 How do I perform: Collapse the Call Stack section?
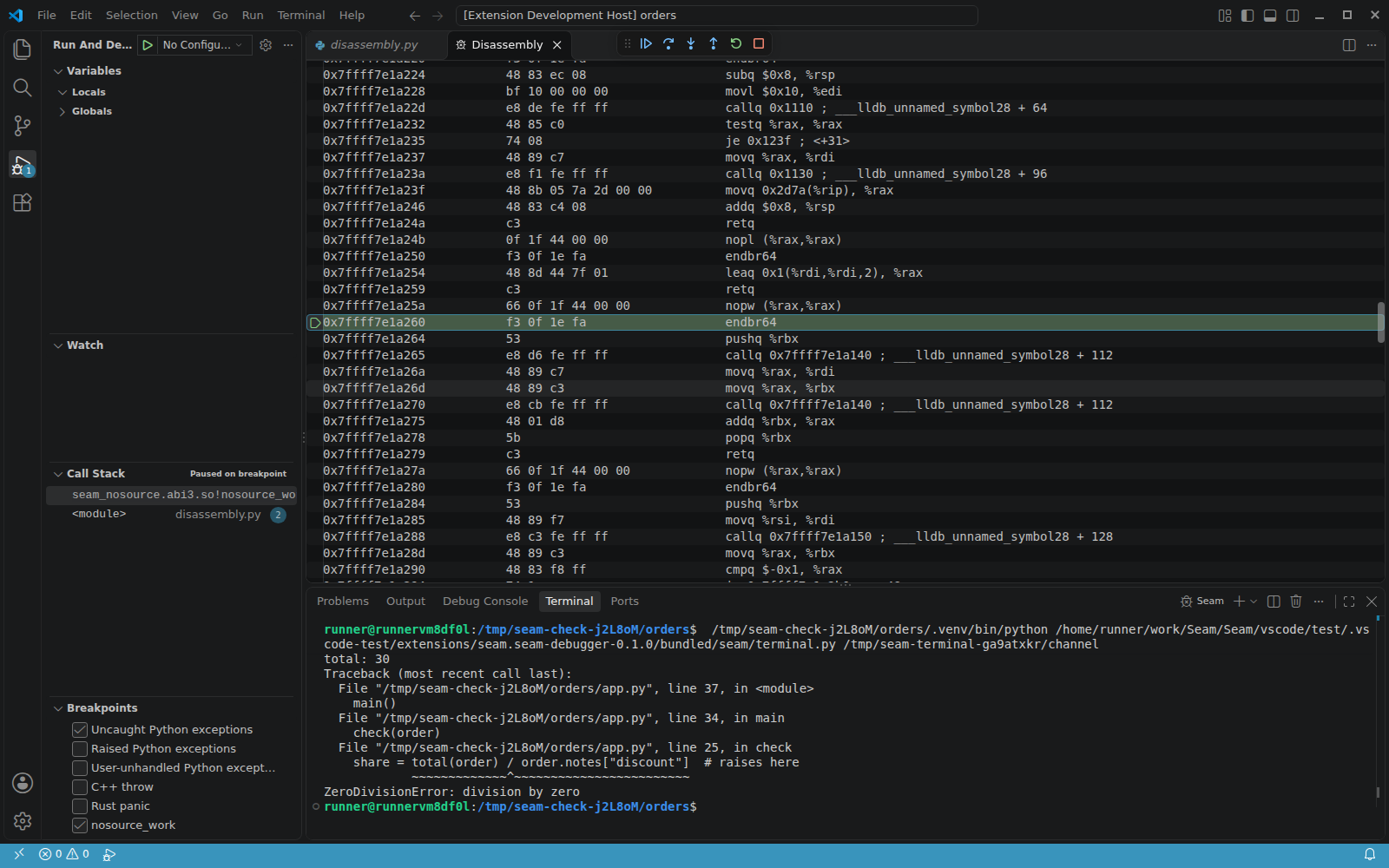[58, 474]
